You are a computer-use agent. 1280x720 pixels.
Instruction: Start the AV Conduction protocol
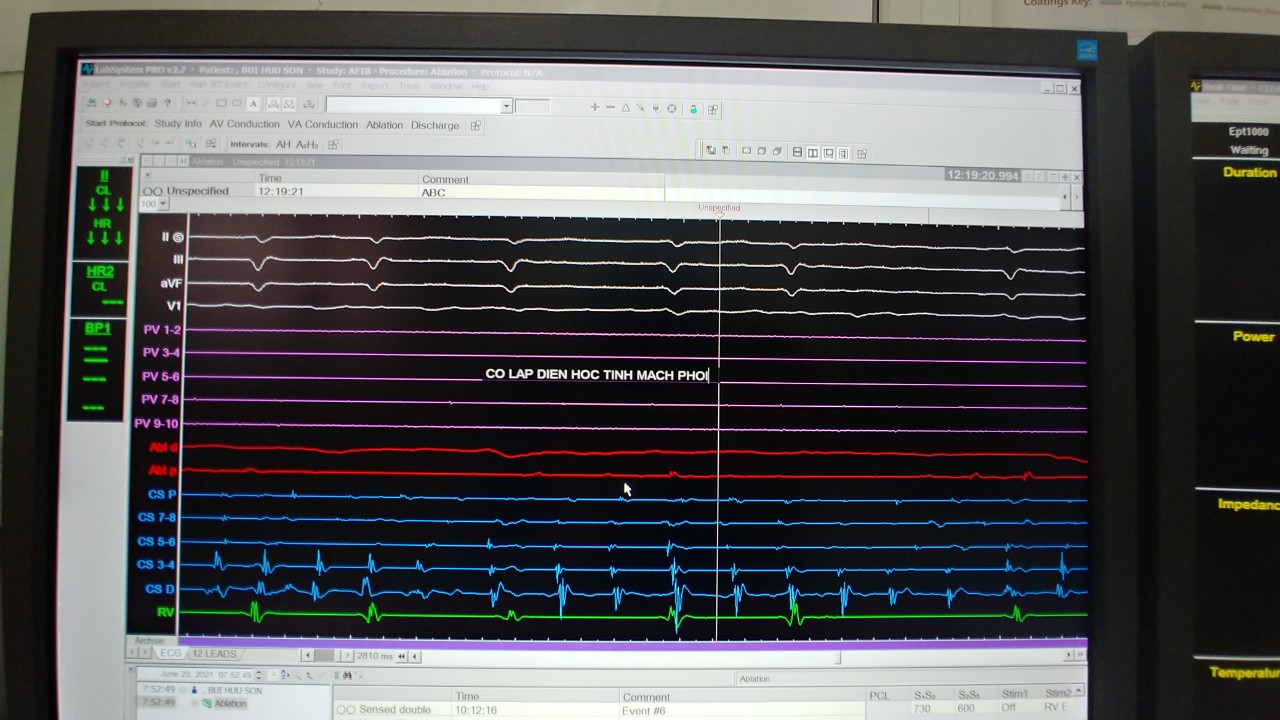[244, 124]
